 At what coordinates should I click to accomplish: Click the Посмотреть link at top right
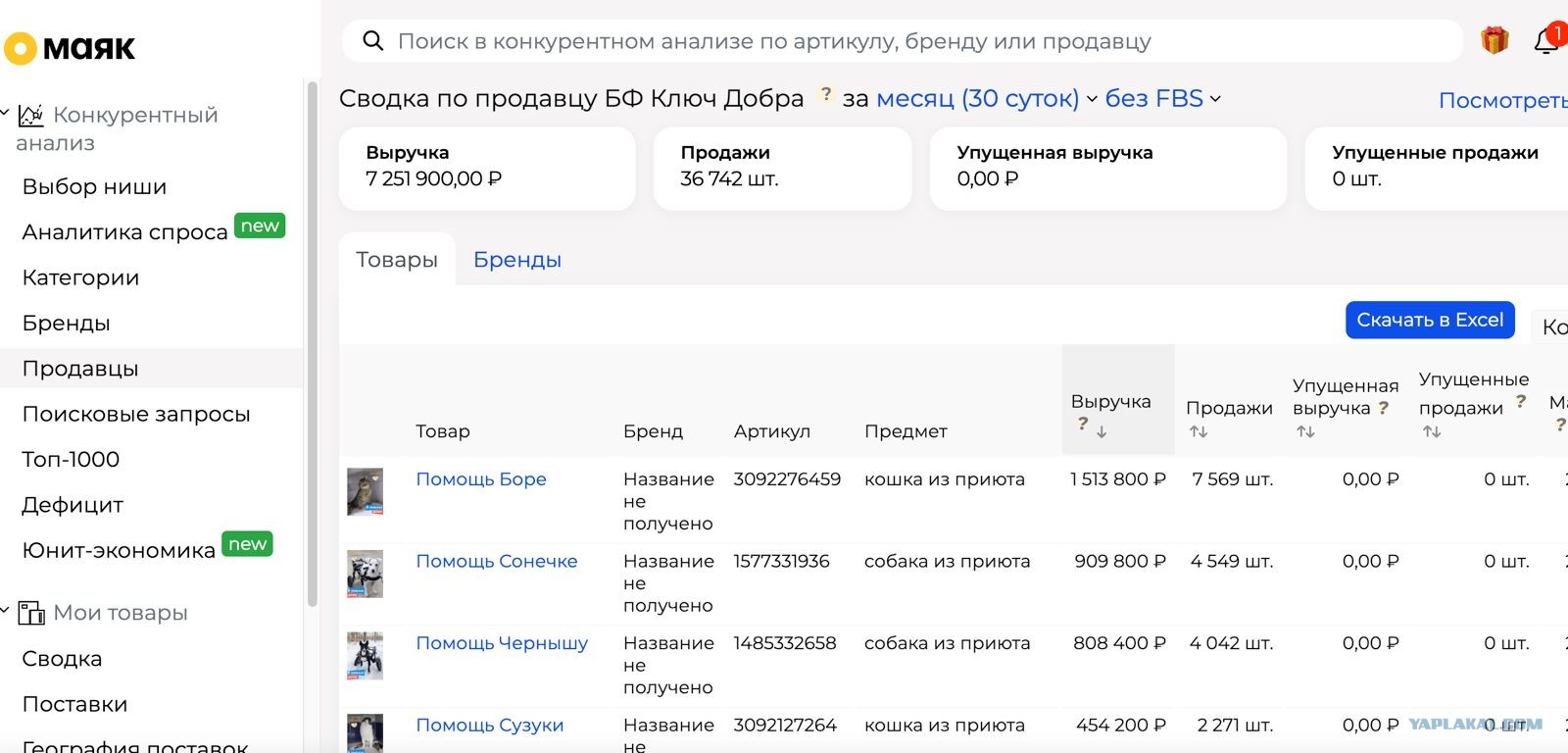click(1503, 100)
